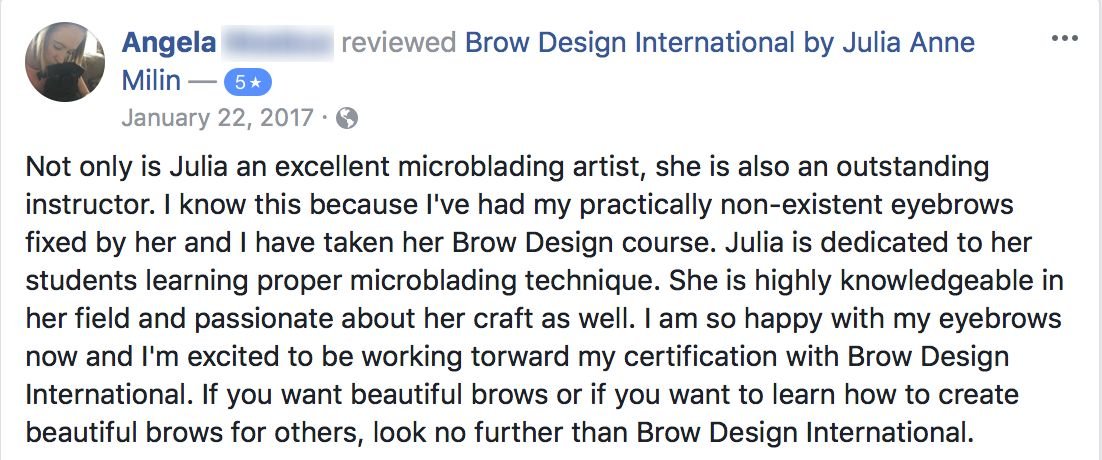The image size is (1102, 460).
Task: Click the review line starting "students learning proper"
Action: point(545,281)
